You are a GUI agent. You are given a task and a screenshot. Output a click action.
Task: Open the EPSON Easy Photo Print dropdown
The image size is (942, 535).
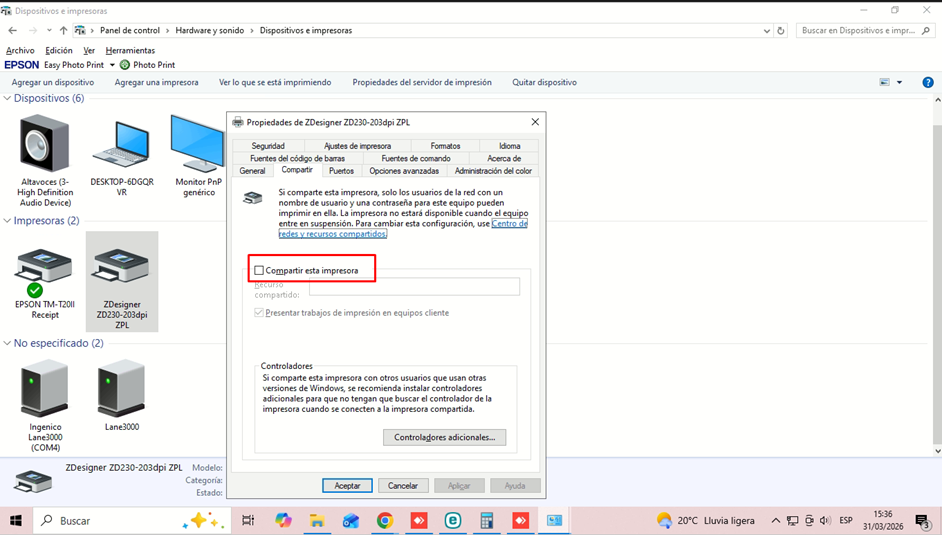[112, 65]
